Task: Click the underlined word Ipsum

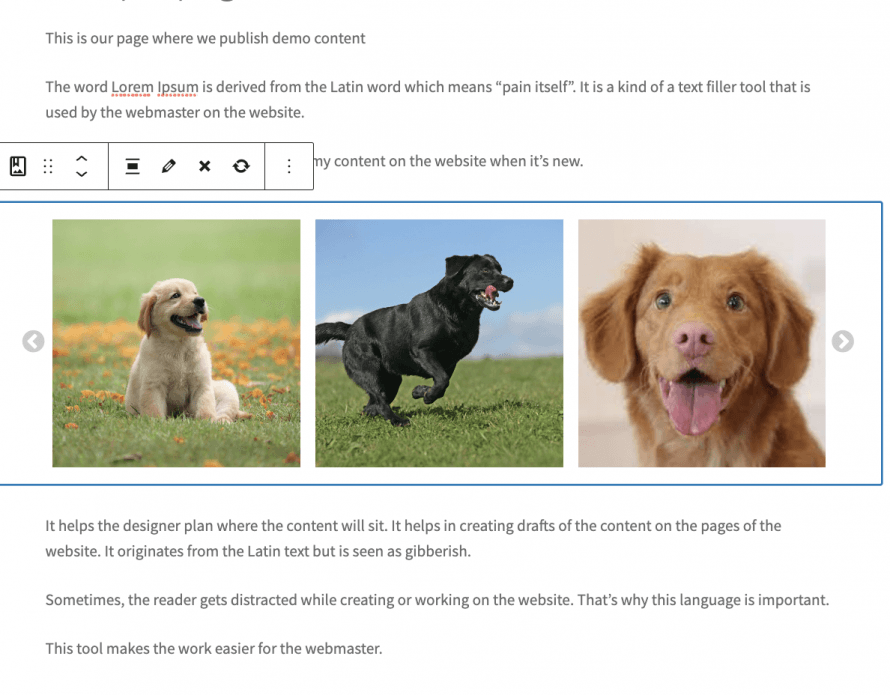Action: tap(178, 87)
